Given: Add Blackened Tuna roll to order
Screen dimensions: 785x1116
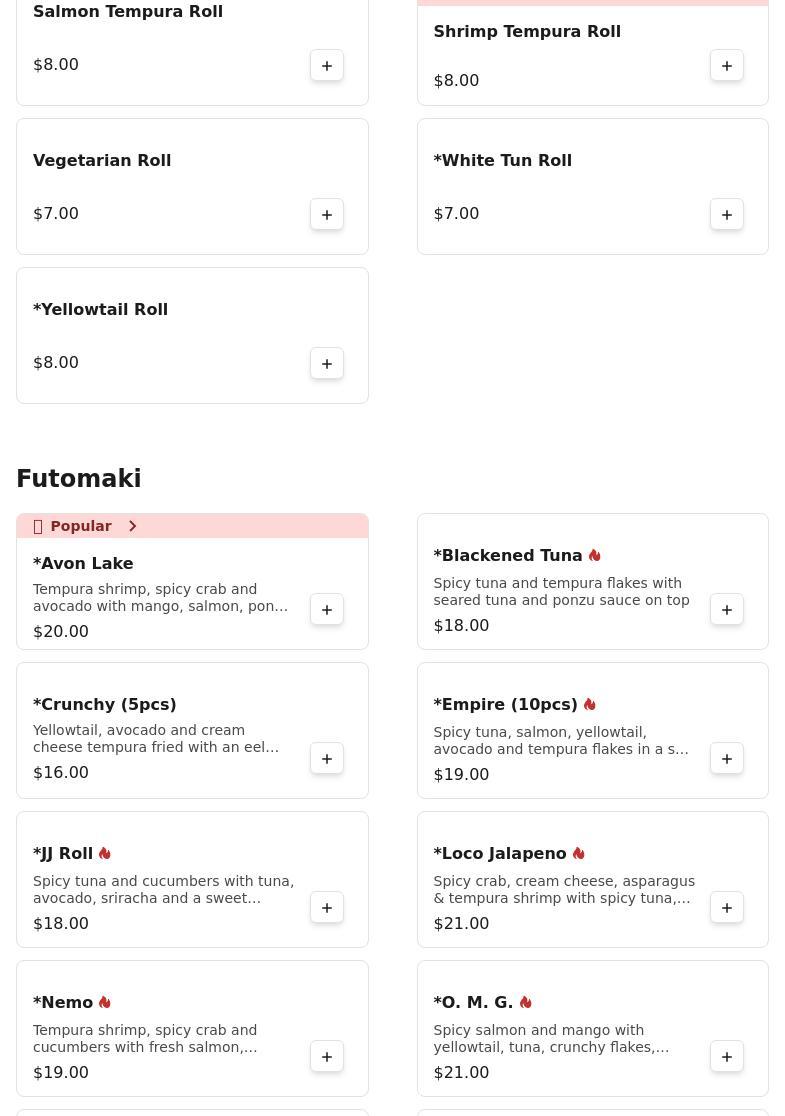Looking at the screenshot, I should (x=727, y=609).
